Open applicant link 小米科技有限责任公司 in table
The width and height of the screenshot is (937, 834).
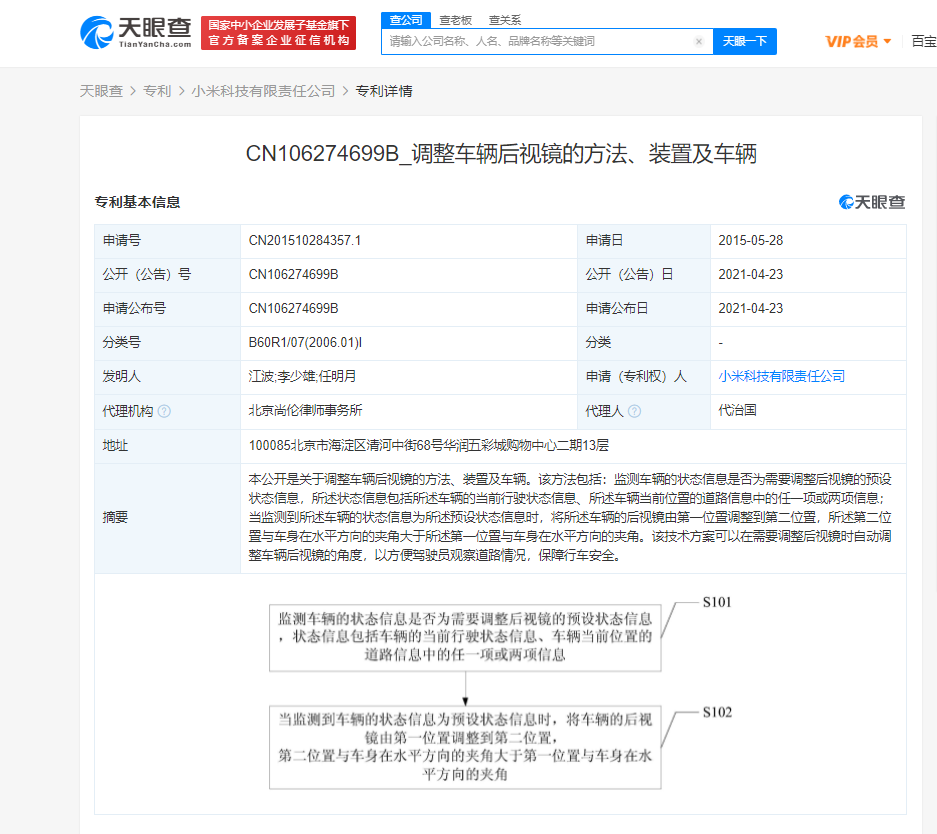[x=781, y=376]
